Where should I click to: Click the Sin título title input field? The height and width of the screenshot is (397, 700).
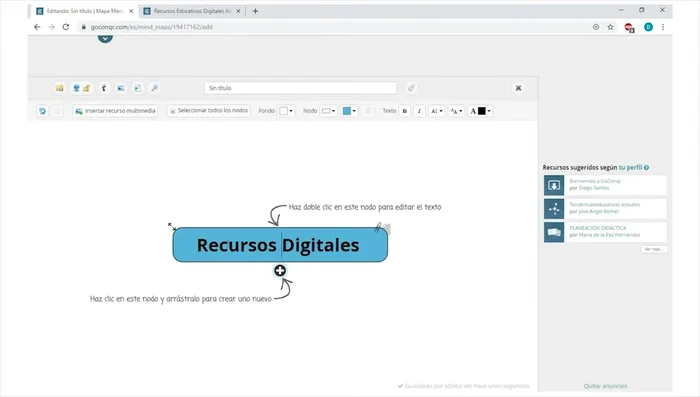[300, 88]
